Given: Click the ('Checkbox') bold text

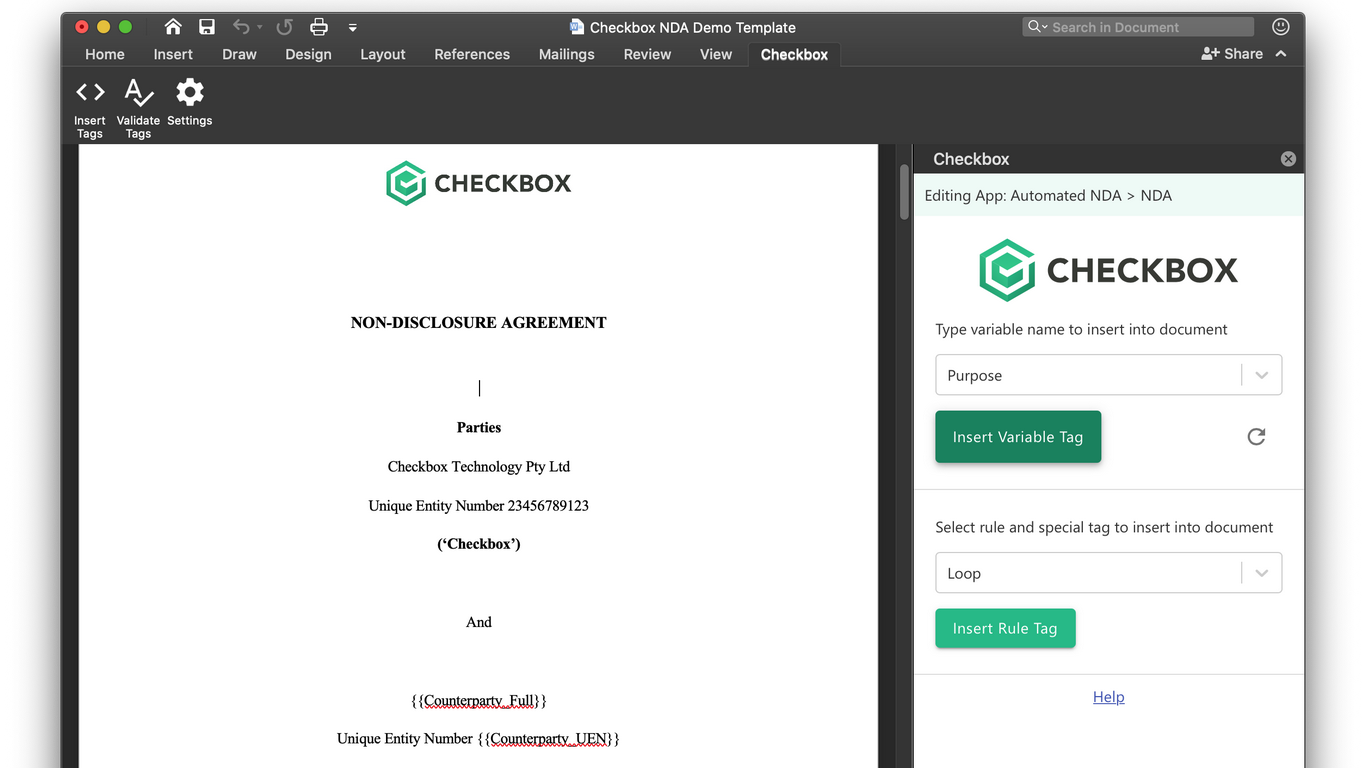Looking at the screenshot, I should (479, 544).
